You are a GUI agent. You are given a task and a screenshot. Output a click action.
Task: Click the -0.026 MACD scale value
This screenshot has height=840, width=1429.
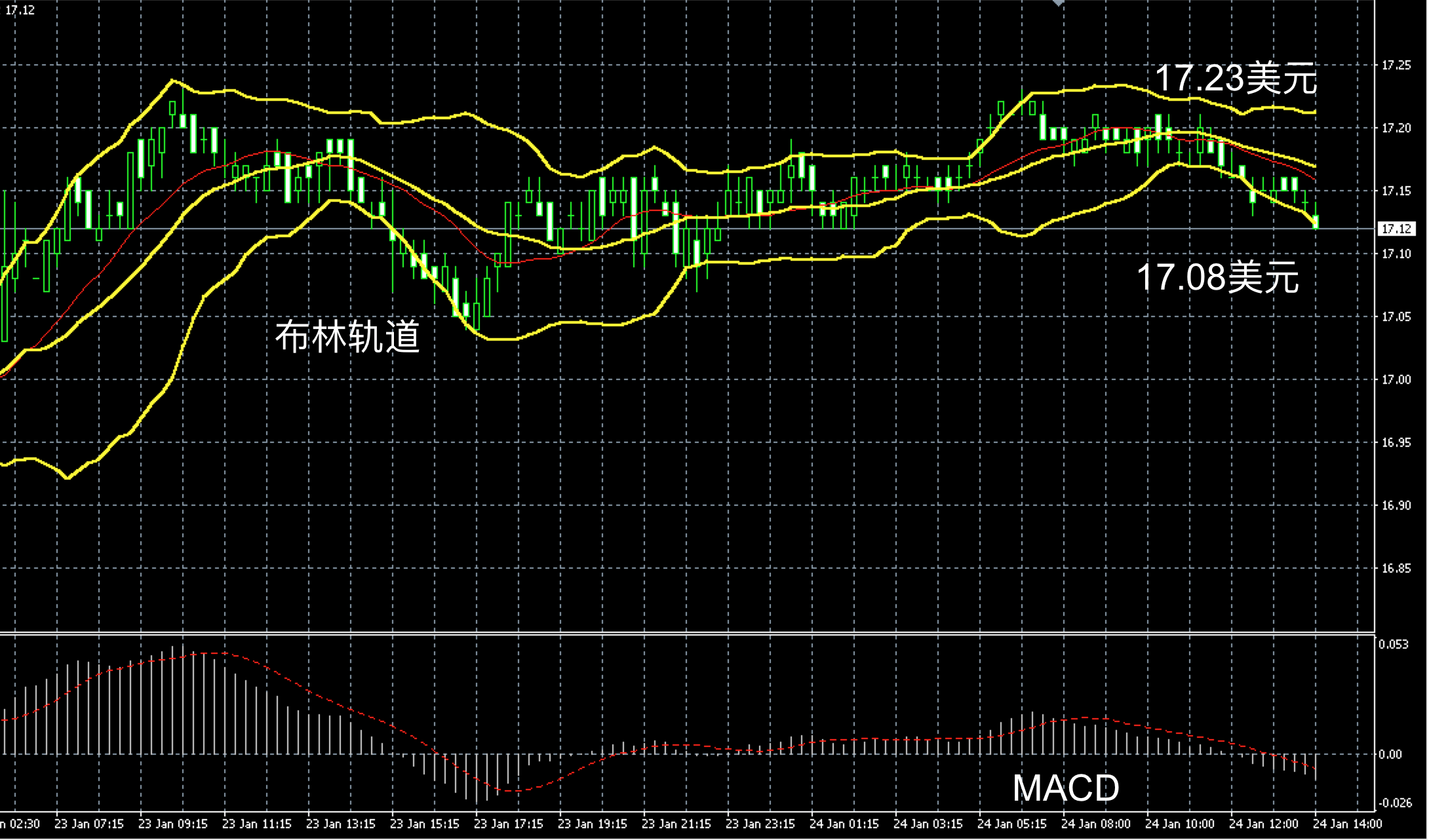tap(1396, 803)
